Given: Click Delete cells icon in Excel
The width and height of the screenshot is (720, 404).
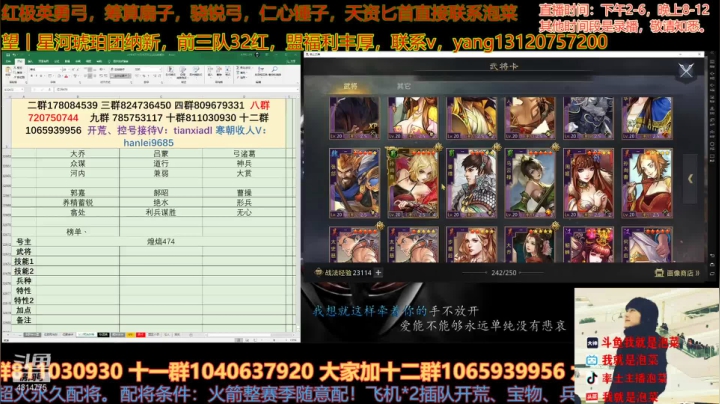Looking at the screenshot, I should [x=219, y=71].
